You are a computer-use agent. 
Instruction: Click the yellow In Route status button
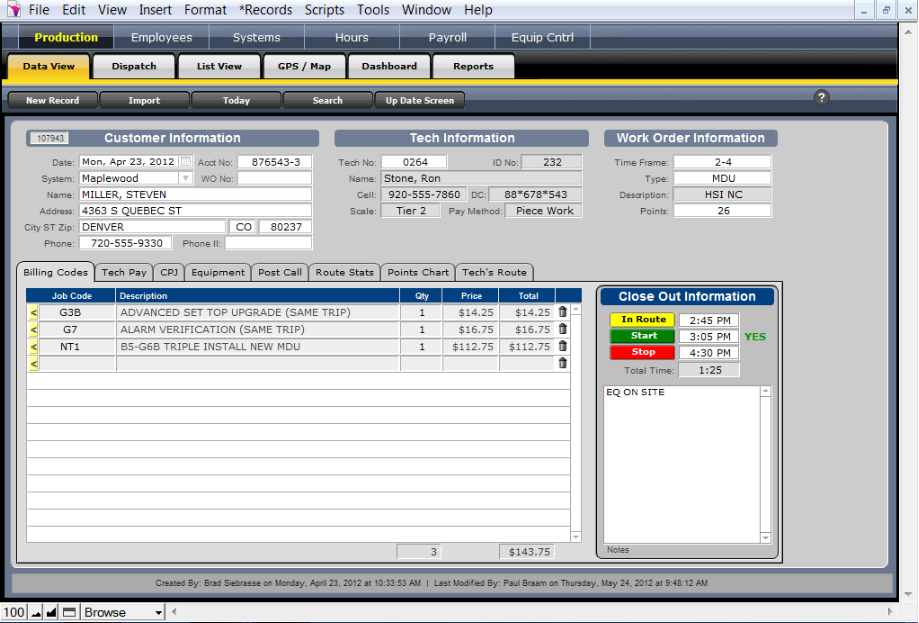643,320
